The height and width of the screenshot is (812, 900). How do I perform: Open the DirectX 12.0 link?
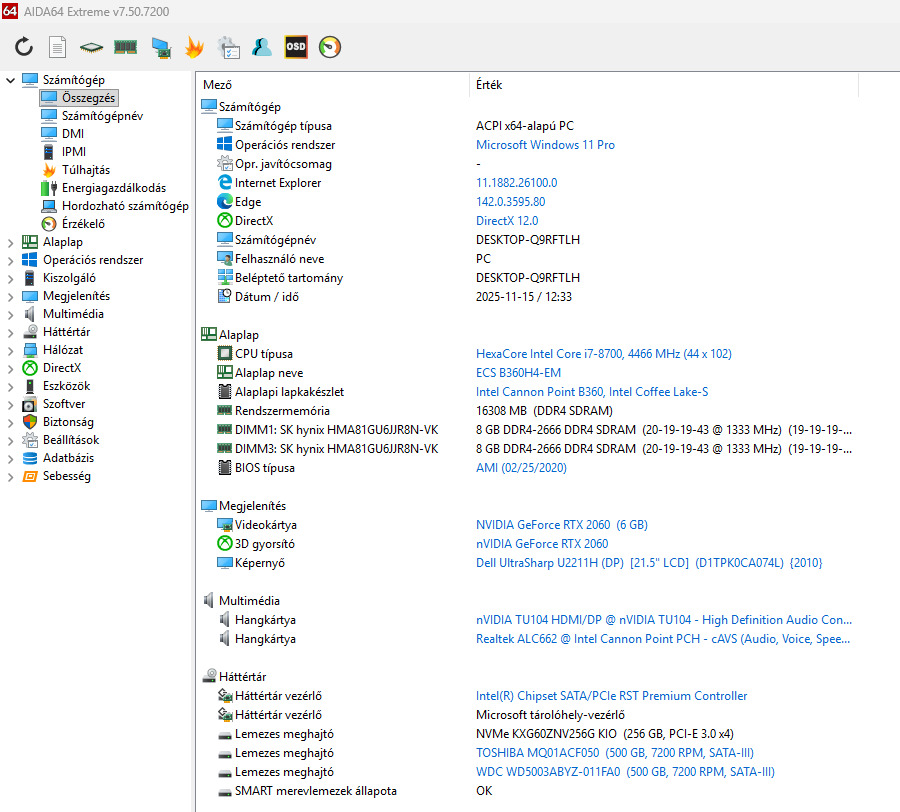[x=507, y=220]
